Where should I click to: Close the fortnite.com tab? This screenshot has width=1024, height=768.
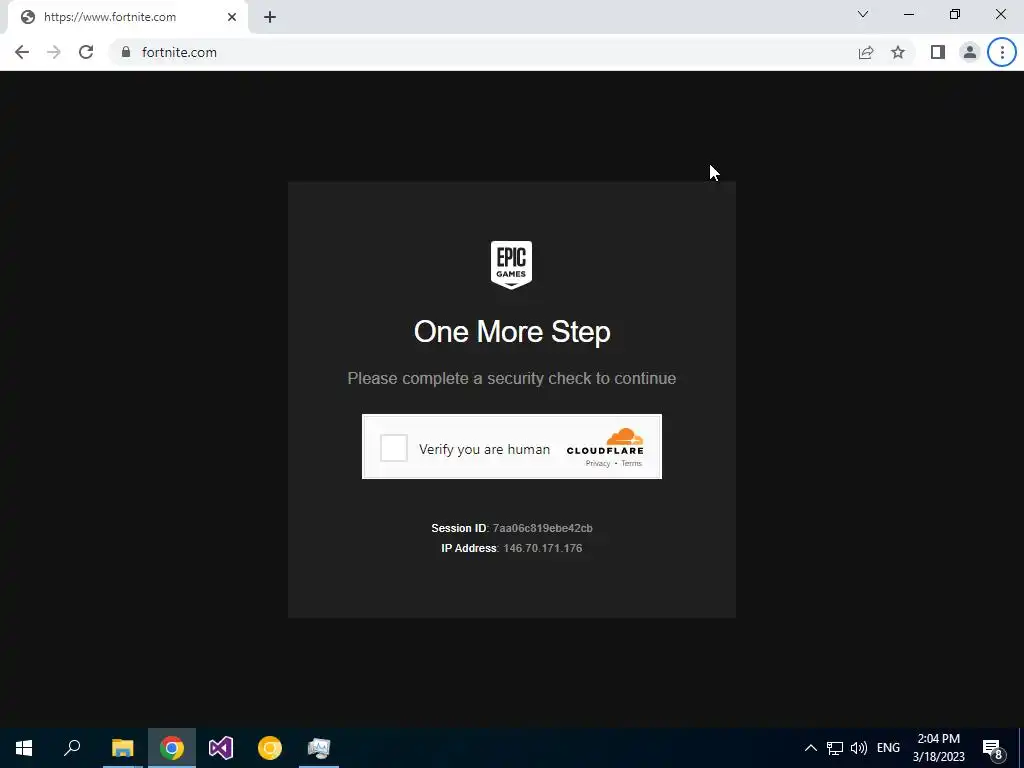tap(232, 17)
